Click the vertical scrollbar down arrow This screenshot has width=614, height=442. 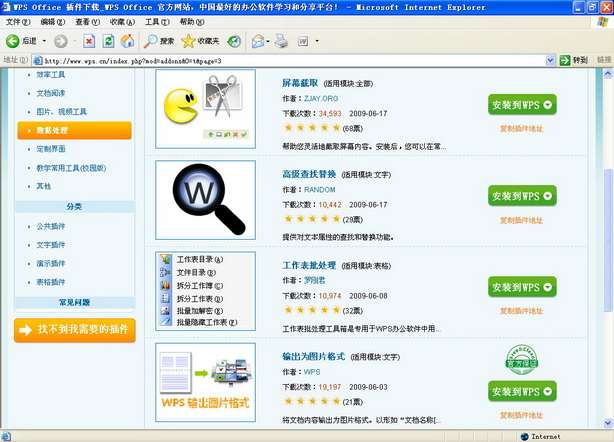point(608,423)
